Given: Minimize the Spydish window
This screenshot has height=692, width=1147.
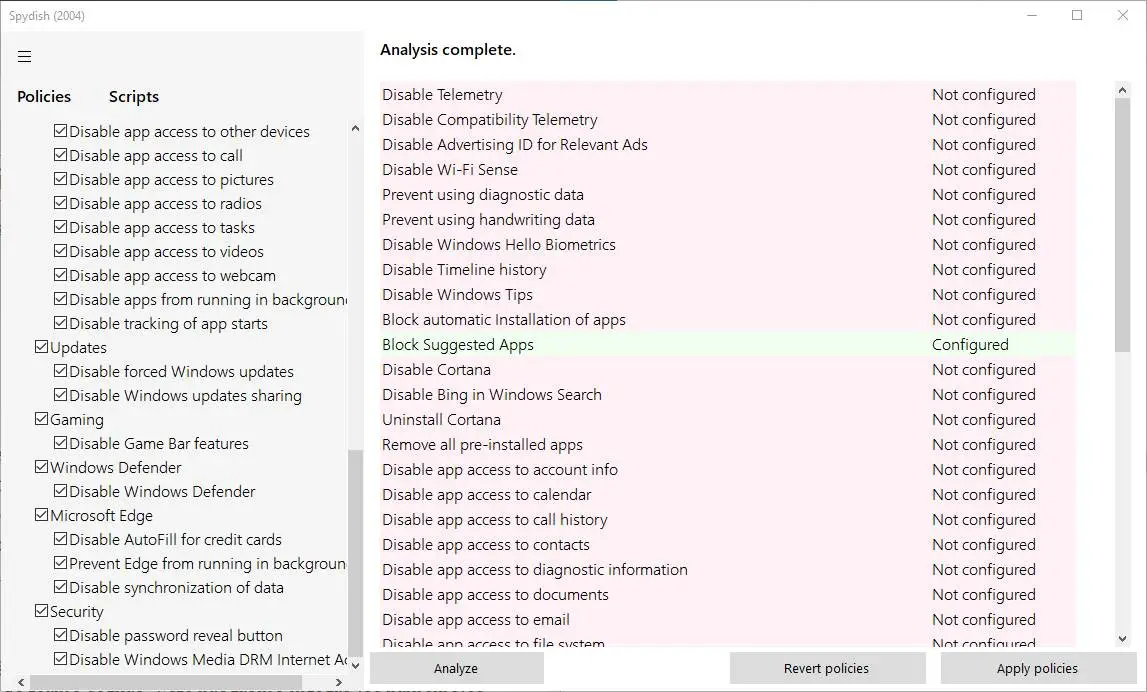Looking at the screenshot, I should 1031,15.
